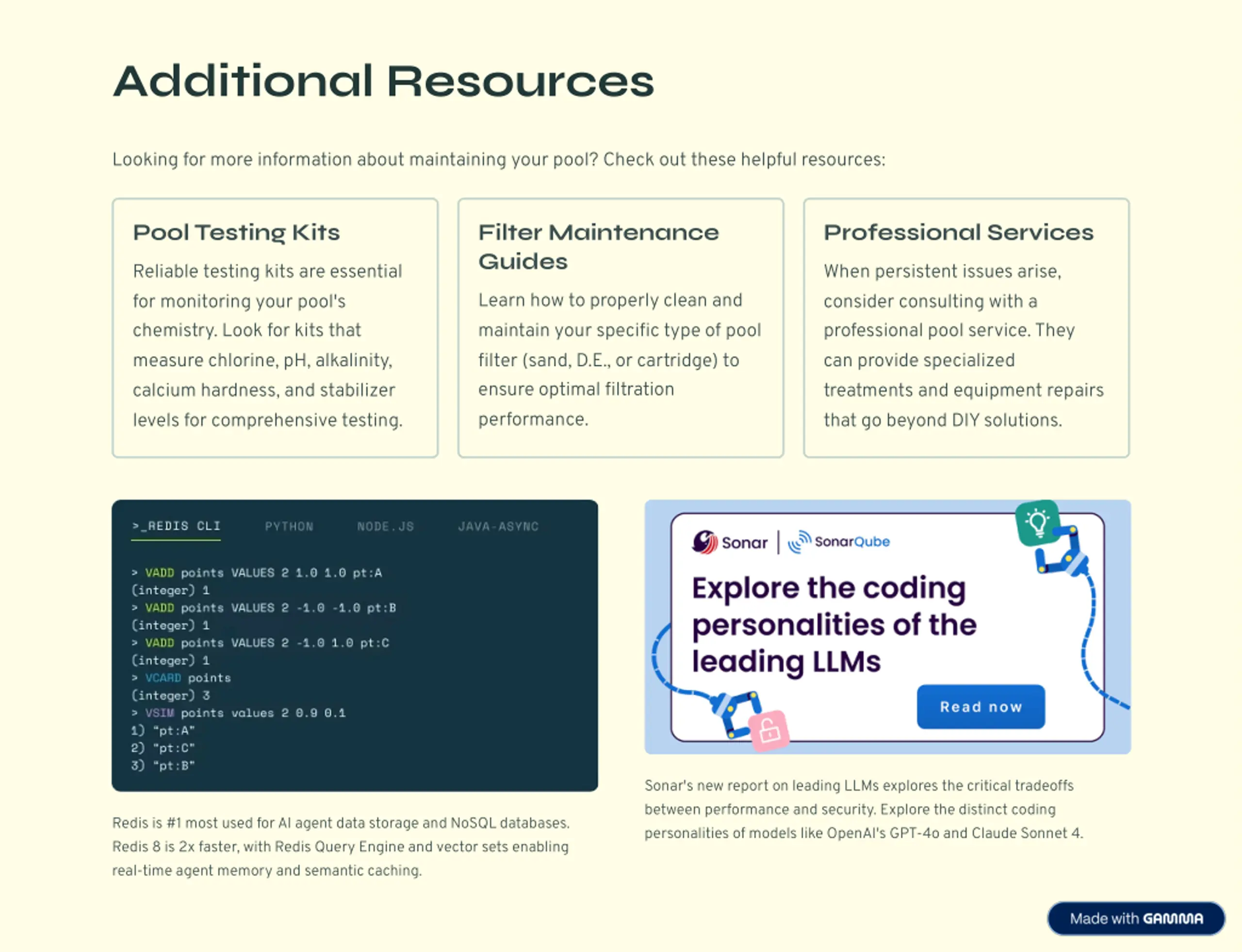Select the Filter Maintenance Guides card
This screenshot has height=952, width=1242.
point(621,327)
